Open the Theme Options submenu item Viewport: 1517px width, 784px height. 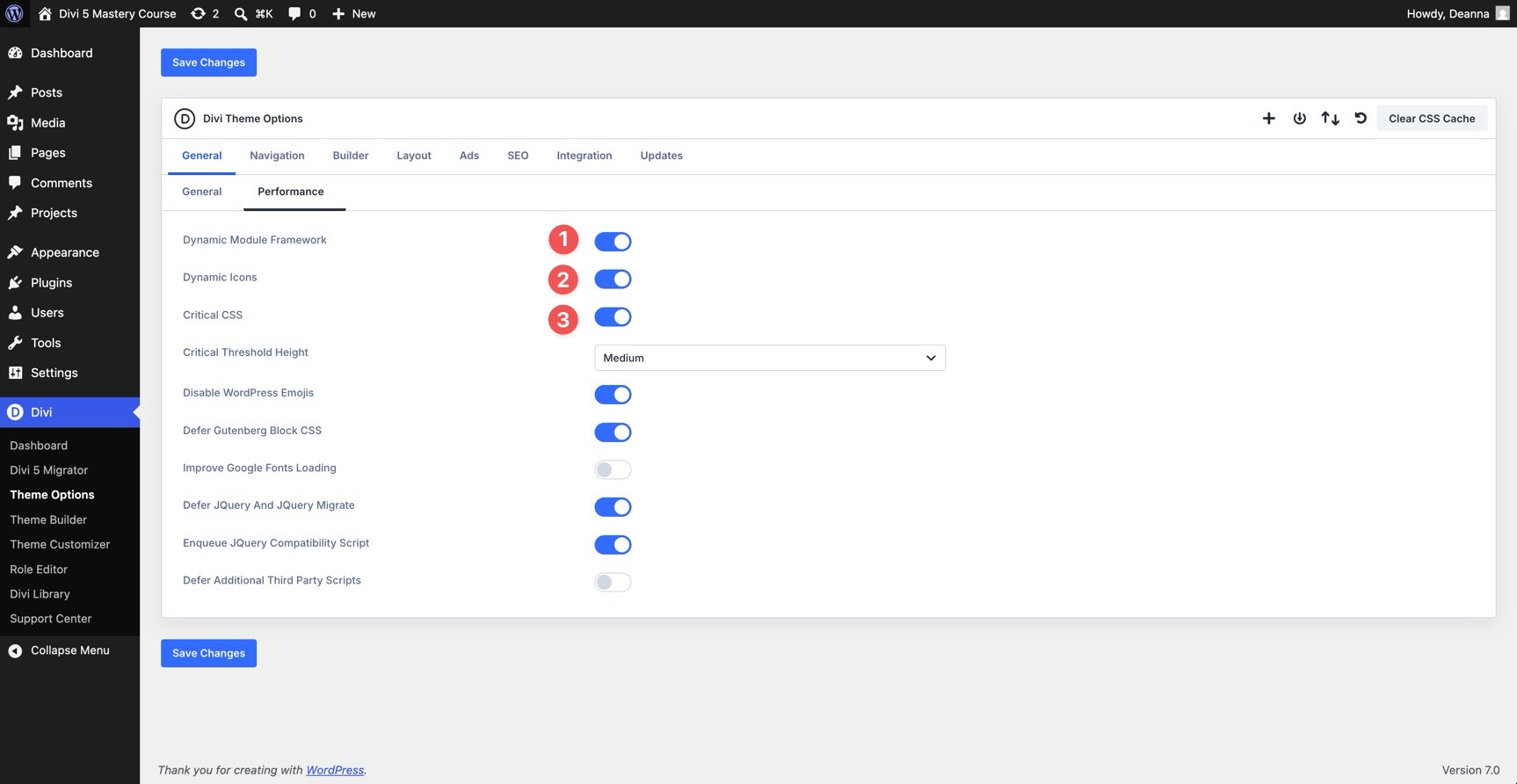[52, 495]
